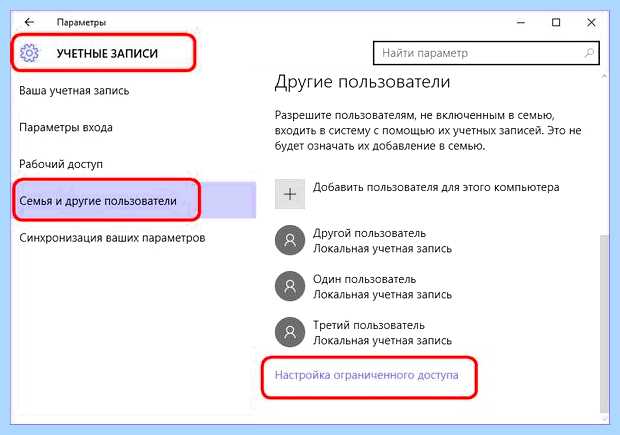Open Параметры входа section
Screen dimensions: 620x435
click(x=66, y=127)
